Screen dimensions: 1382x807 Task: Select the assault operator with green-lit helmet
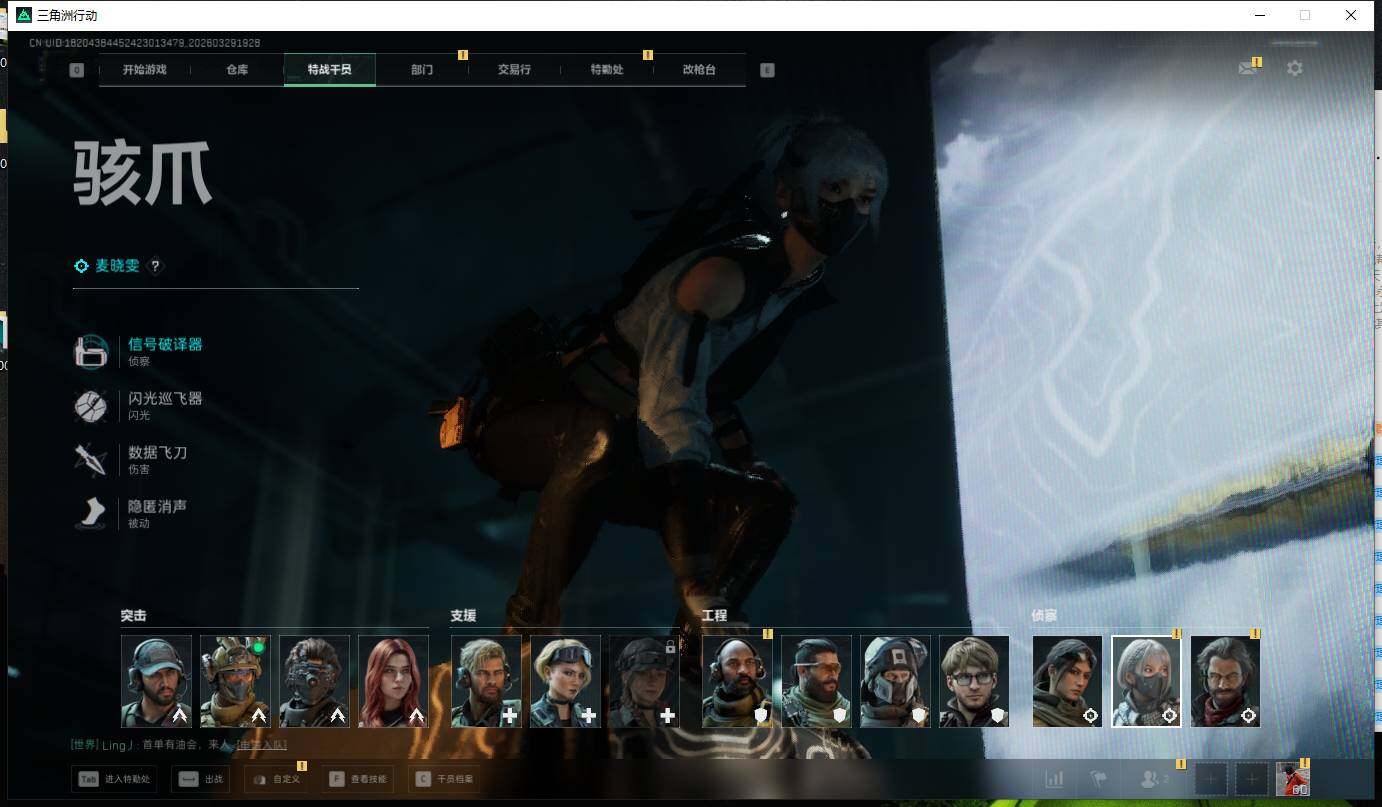235,681
